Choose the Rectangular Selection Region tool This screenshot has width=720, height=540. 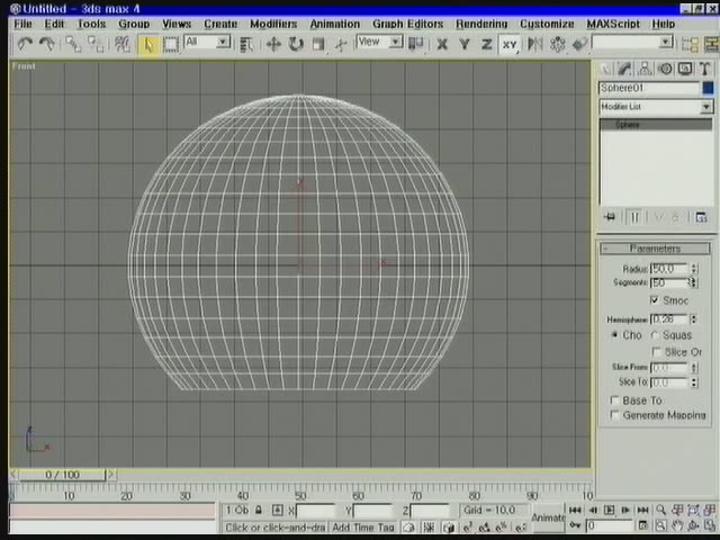pos(171,45)
